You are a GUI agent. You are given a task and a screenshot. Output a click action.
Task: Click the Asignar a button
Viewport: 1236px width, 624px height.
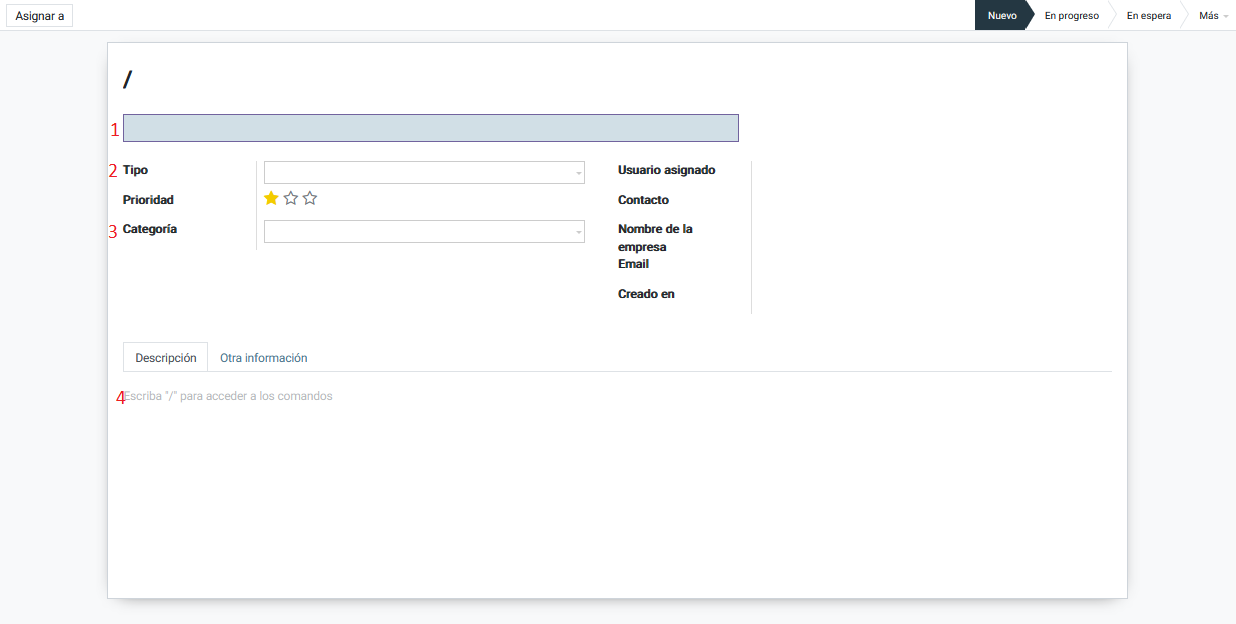40,16
